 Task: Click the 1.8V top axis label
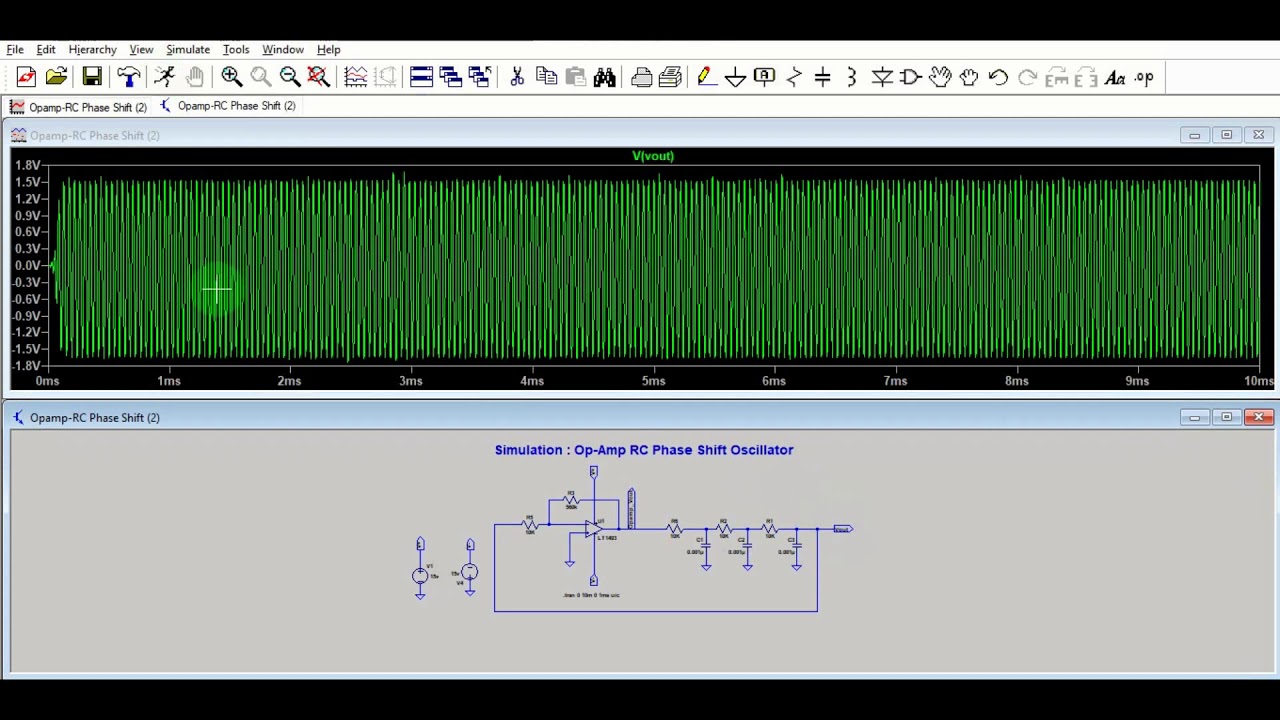[27, 165]
